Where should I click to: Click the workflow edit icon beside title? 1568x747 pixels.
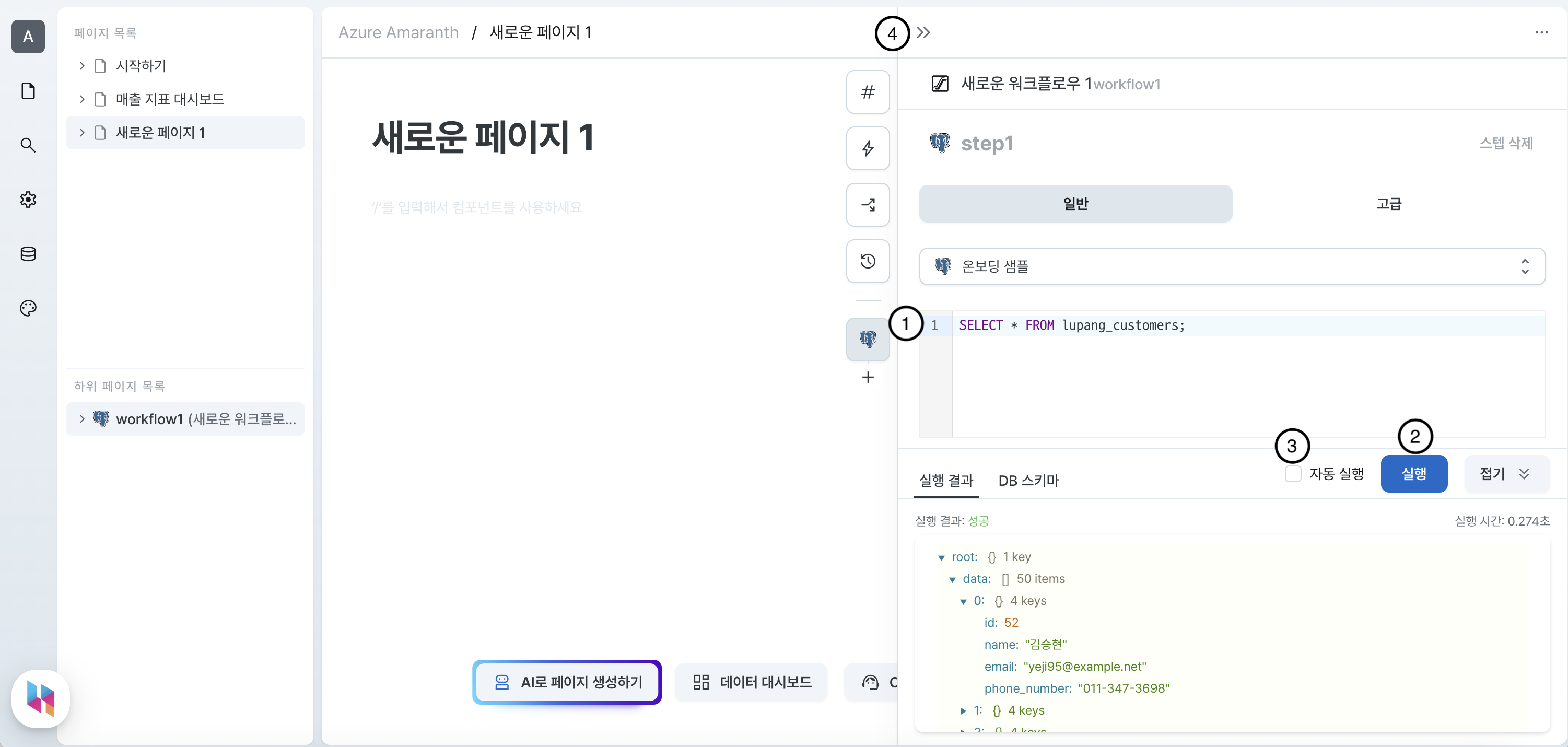[x=940, y=84]
